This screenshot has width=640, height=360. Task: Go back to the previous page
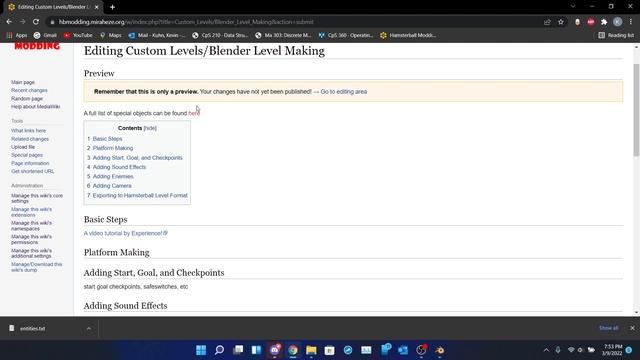click(9, 22)
